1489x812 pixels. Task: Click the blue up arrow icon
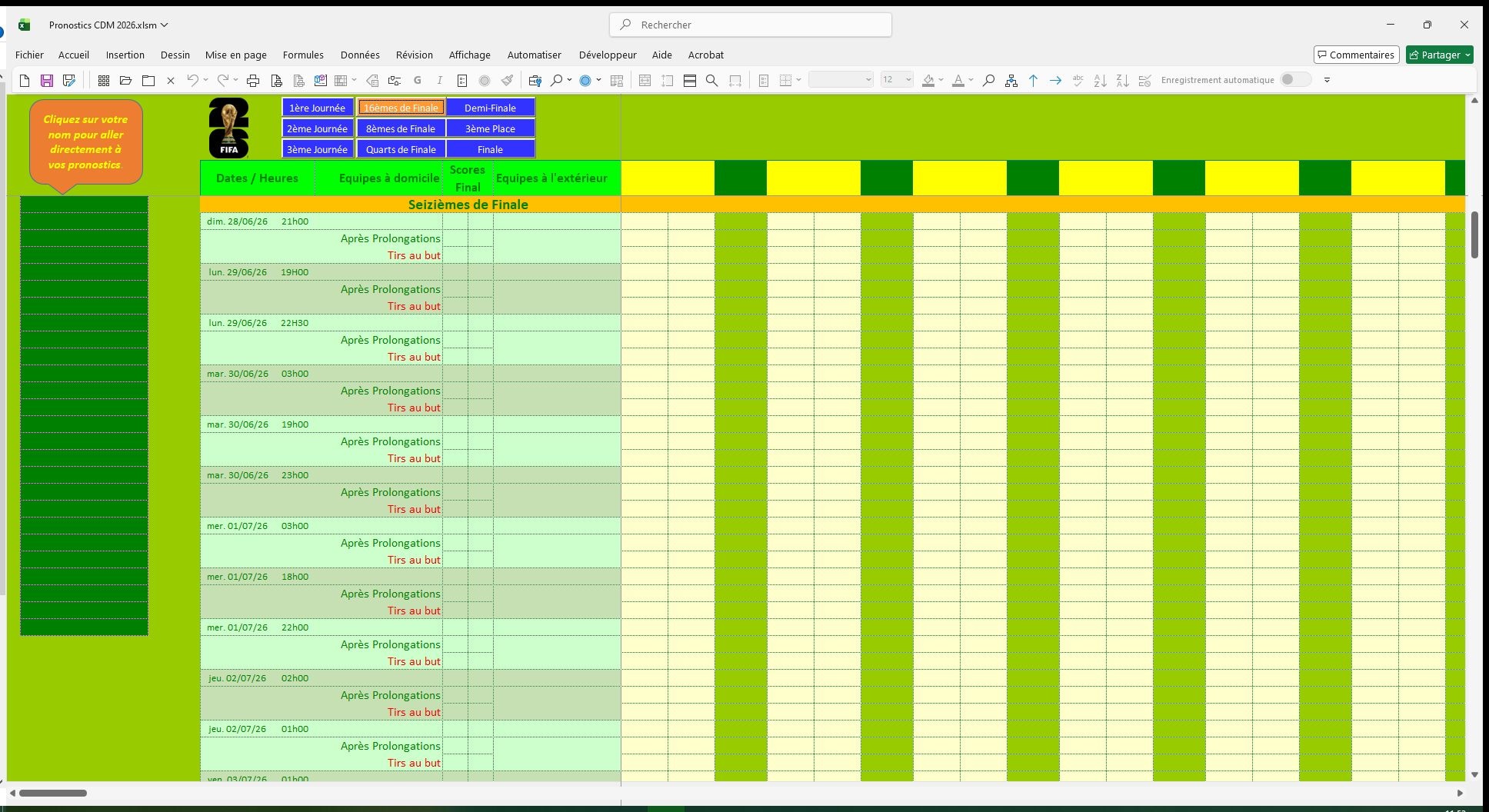1033,81
